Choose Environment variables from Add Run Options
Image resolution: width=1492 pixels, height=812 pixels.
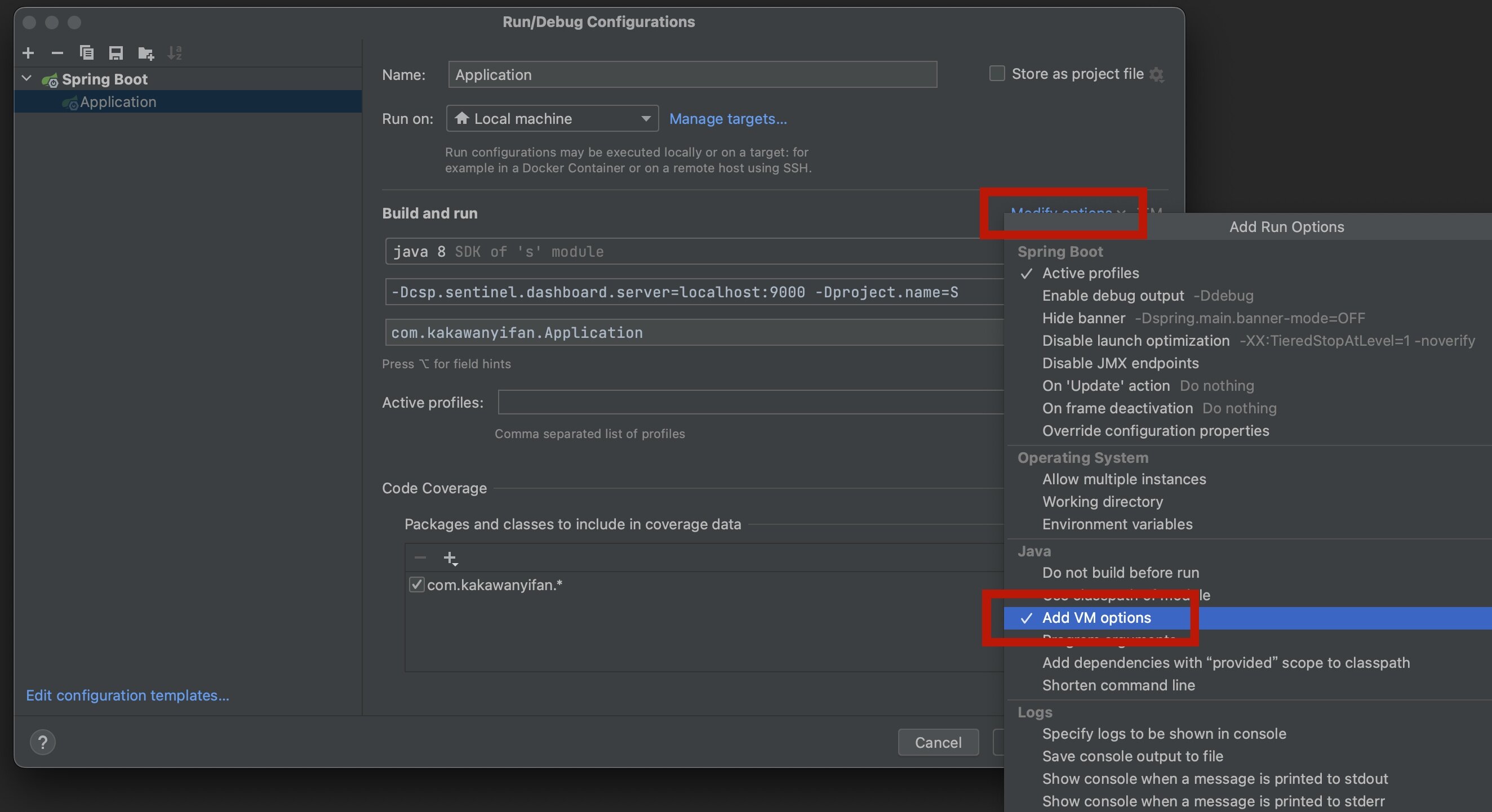(x=1117, y=524)
